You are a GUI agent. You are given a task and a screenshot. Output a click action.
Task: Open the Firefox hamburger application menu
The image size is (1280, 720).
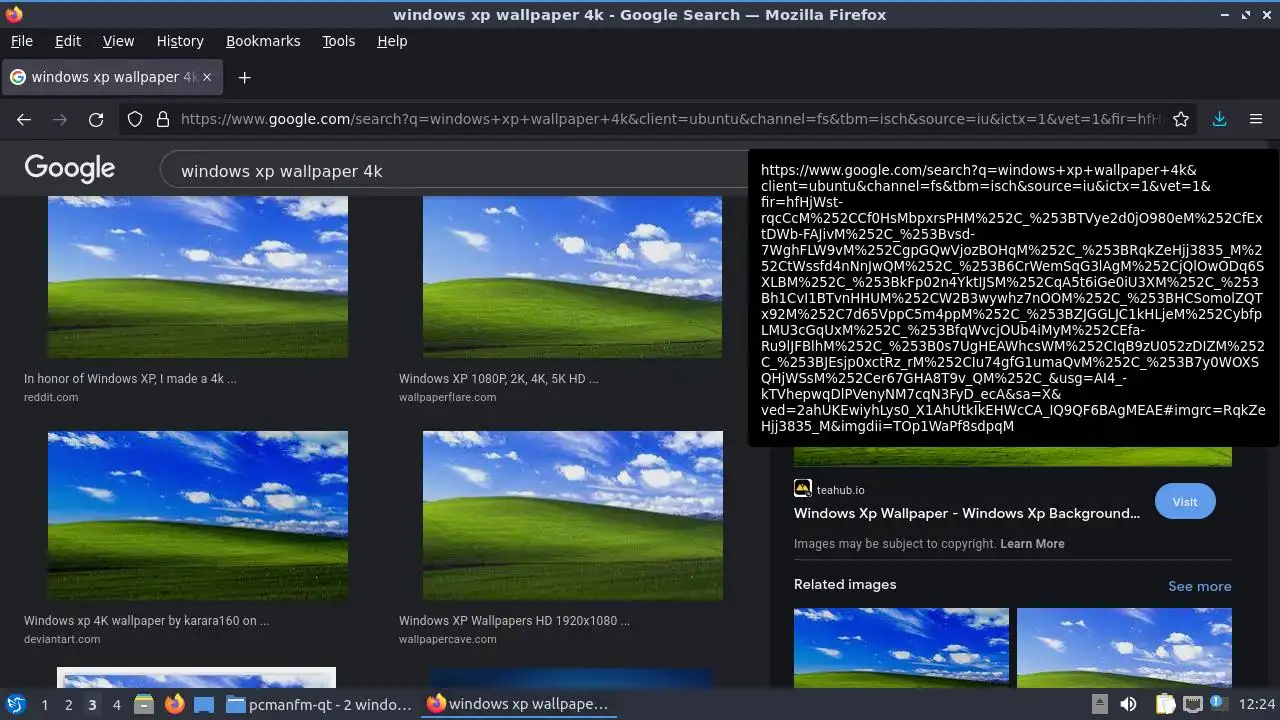click(1256, 119)
